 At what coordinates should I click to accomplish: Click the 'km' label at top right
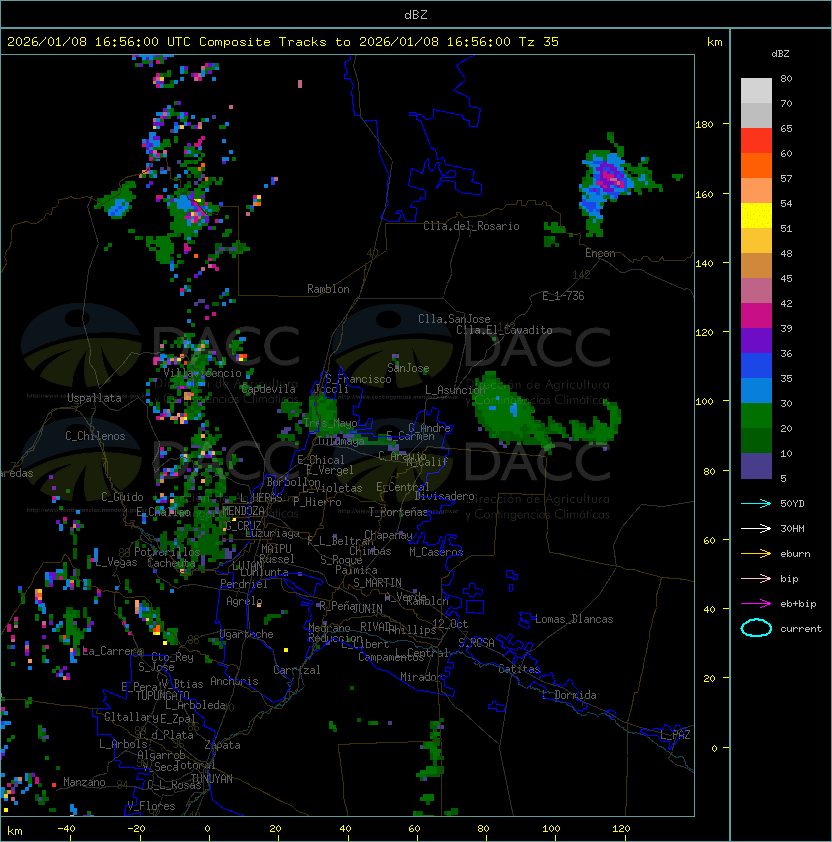pos(714,42)
